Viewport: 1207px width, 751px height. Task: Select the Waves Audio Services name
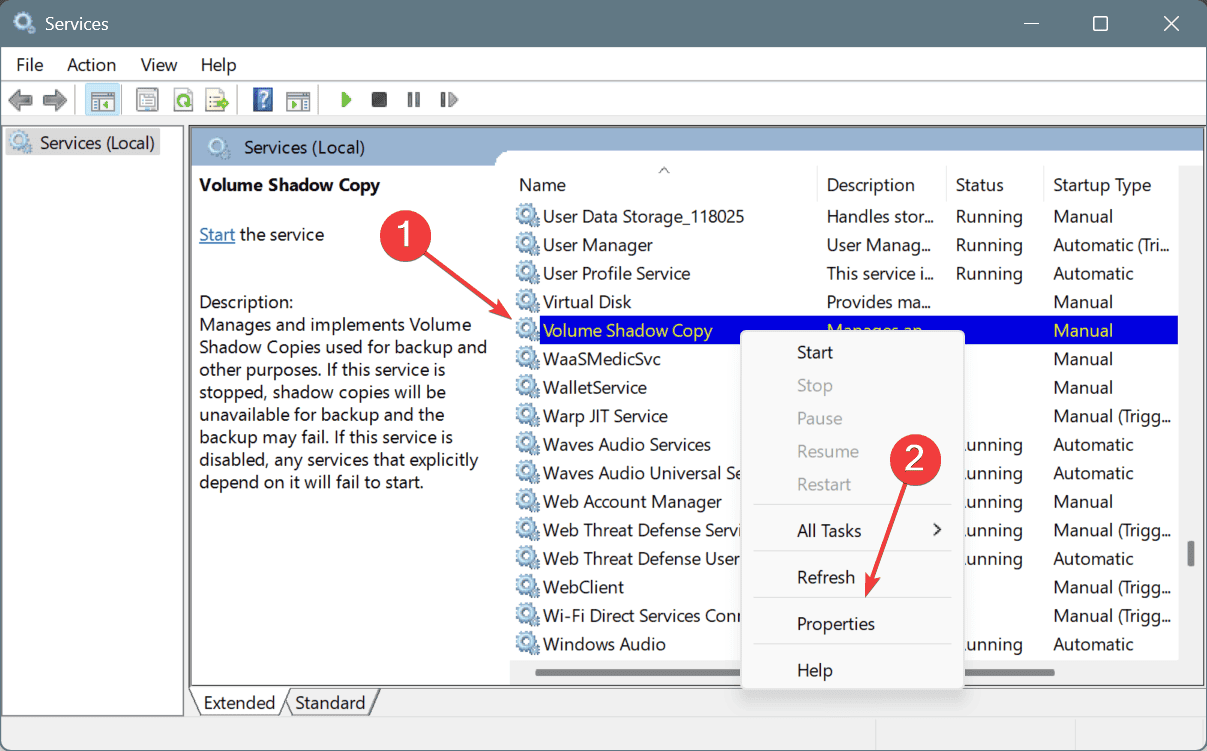tap(626, 444)
